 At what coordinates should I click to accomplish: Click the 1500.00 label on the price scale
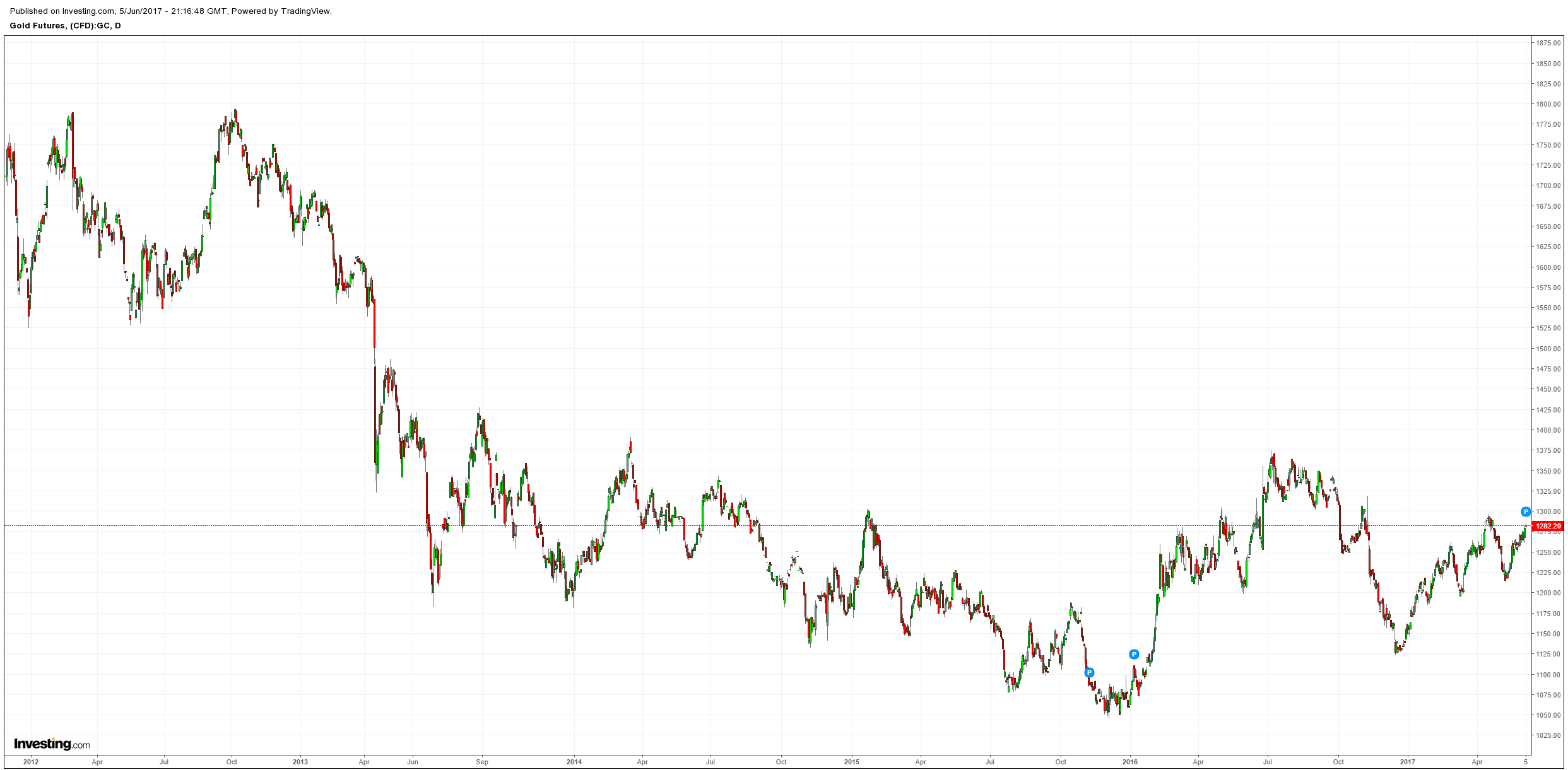click(1548, 349)
